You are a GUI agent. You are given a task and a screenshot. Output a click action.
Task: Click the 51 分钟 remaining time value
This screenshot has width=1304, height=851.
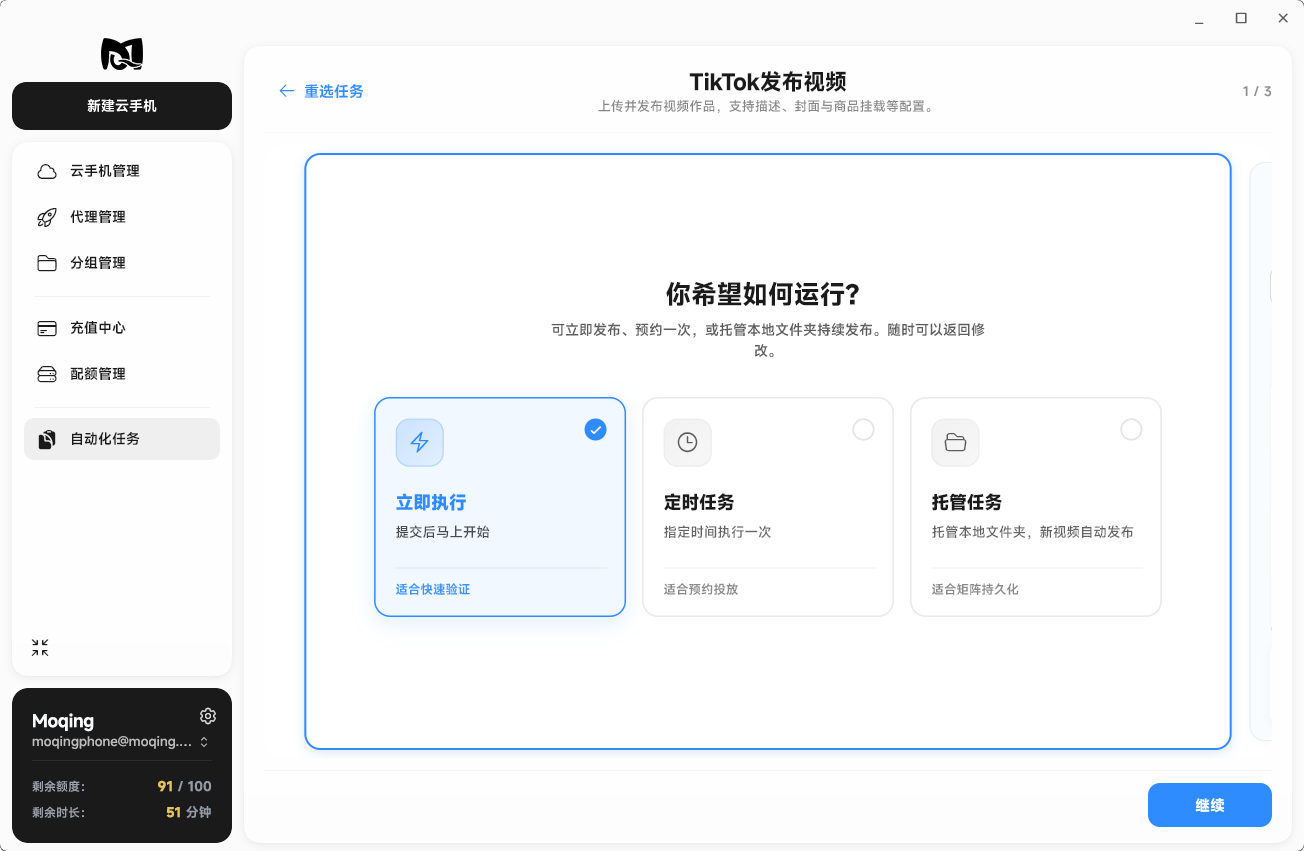189,812
